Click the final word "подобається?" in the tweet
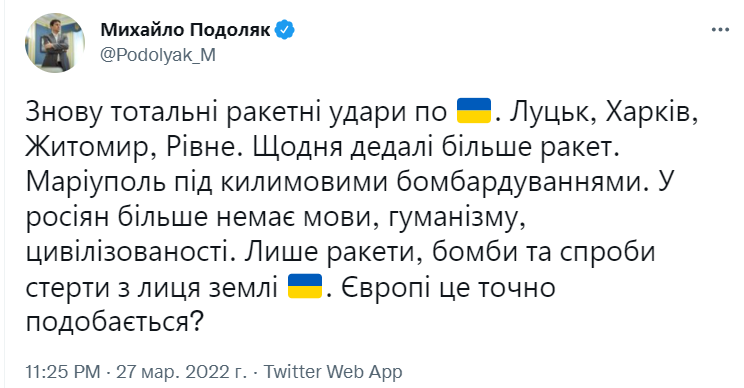The image size is (744, 388). [x=114, y=323]
